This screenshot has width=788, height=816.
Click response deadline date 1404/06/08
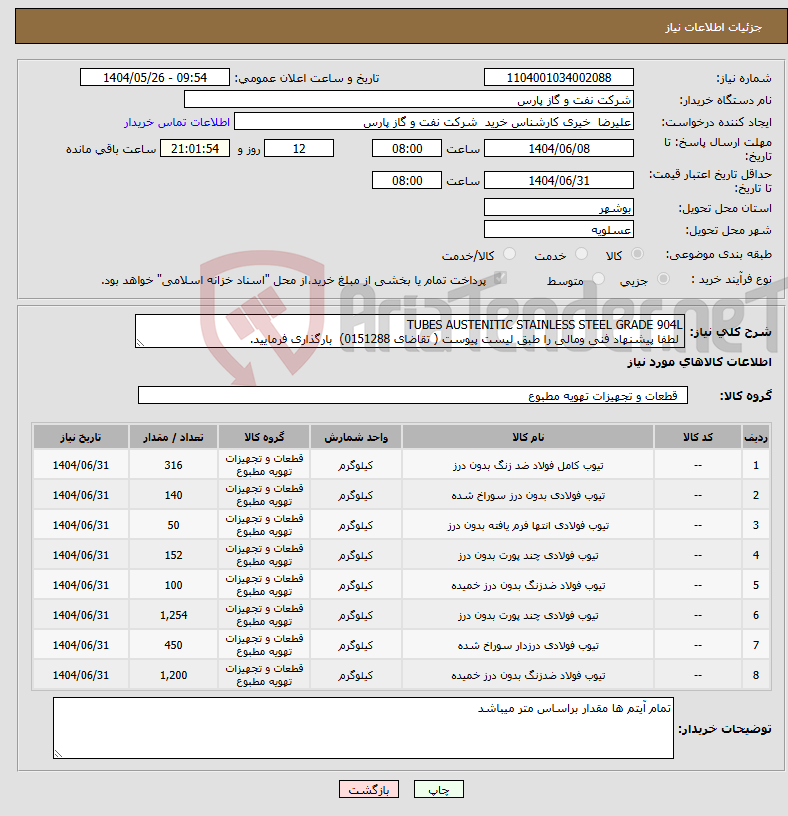coord(558,149)
